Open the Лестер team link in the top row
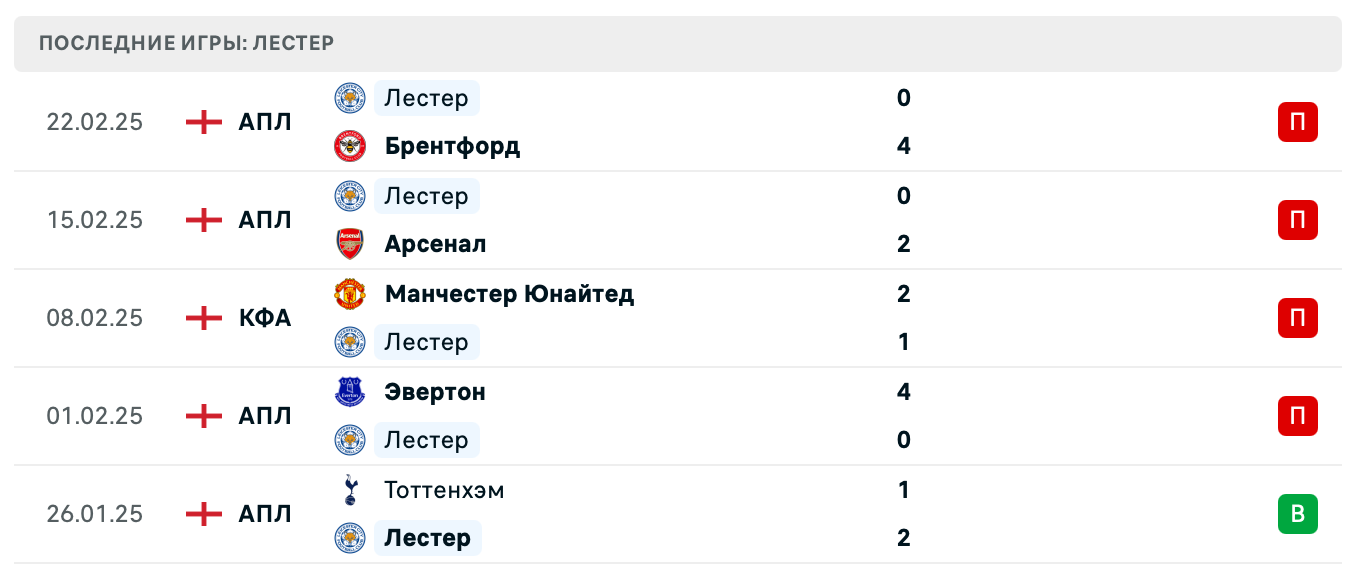Viewport: 1358px width, 580px height. pos(426,98)
